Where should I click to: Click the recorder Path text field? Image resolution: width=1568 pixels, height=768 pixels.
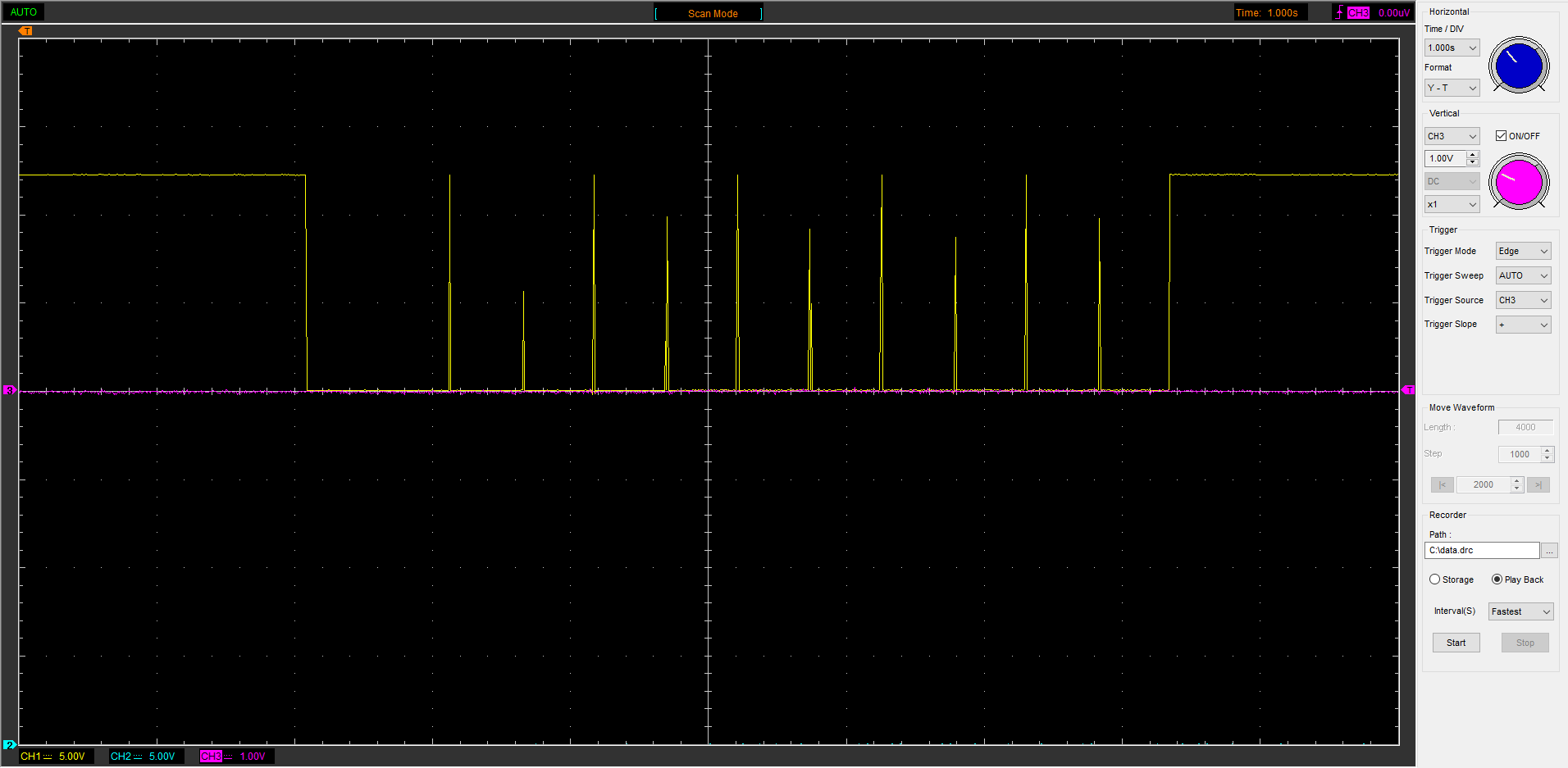(x=1481, y=551)
